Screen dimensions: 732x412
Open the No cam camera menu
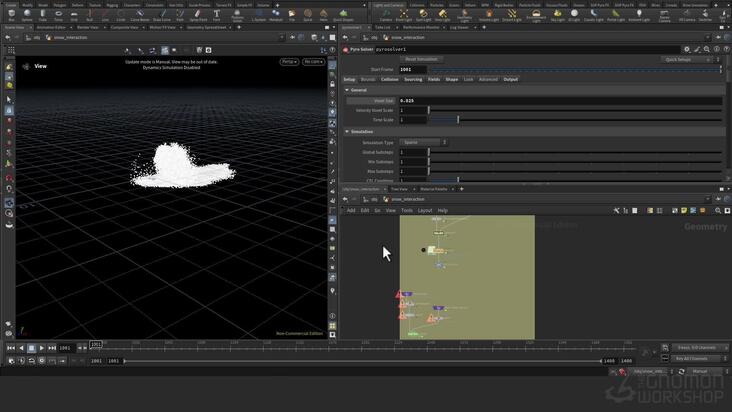[x=313, y=62]
